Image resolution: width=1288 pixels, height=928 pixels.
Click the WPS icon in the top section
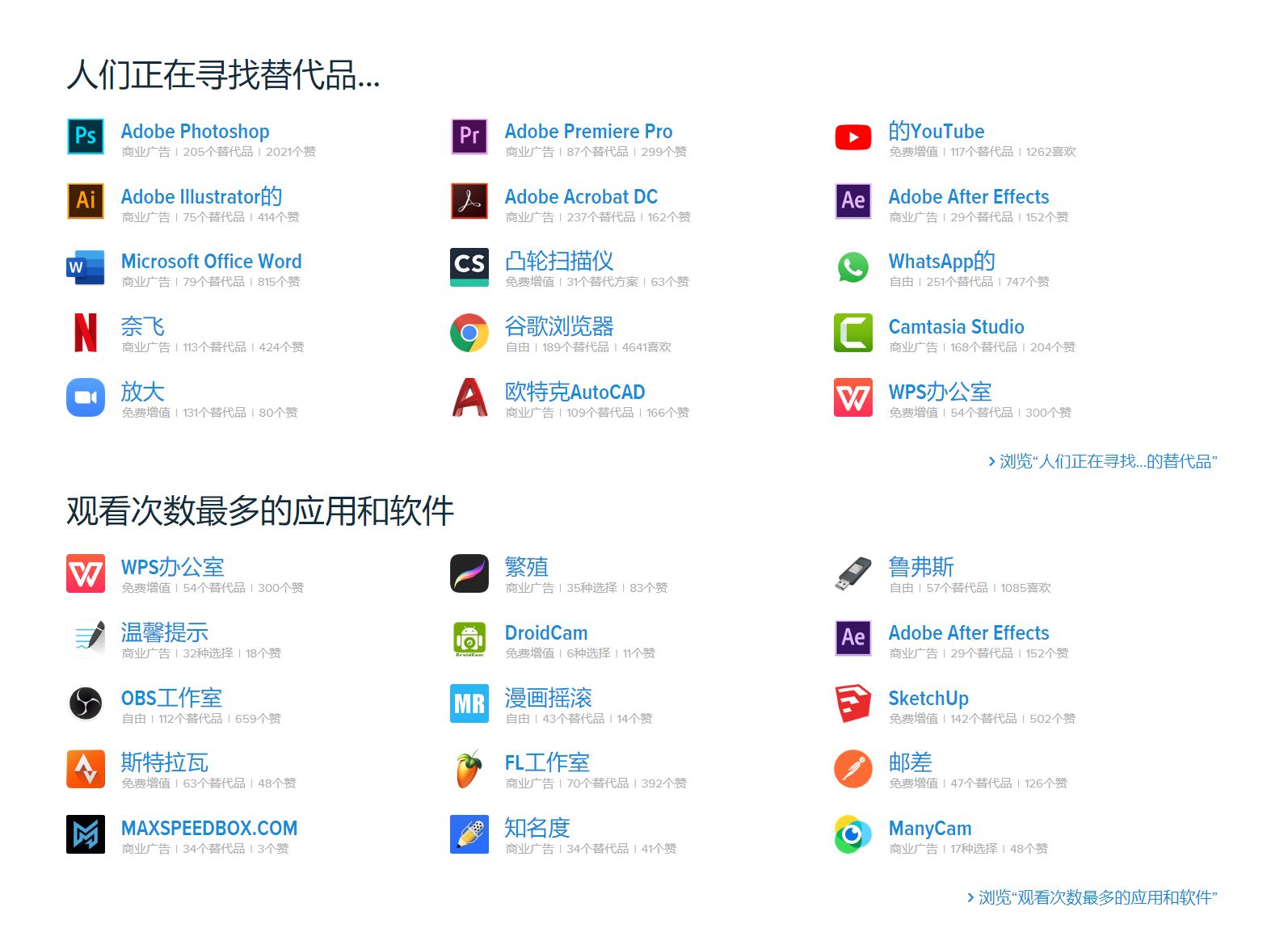click(x=853, y=397)
